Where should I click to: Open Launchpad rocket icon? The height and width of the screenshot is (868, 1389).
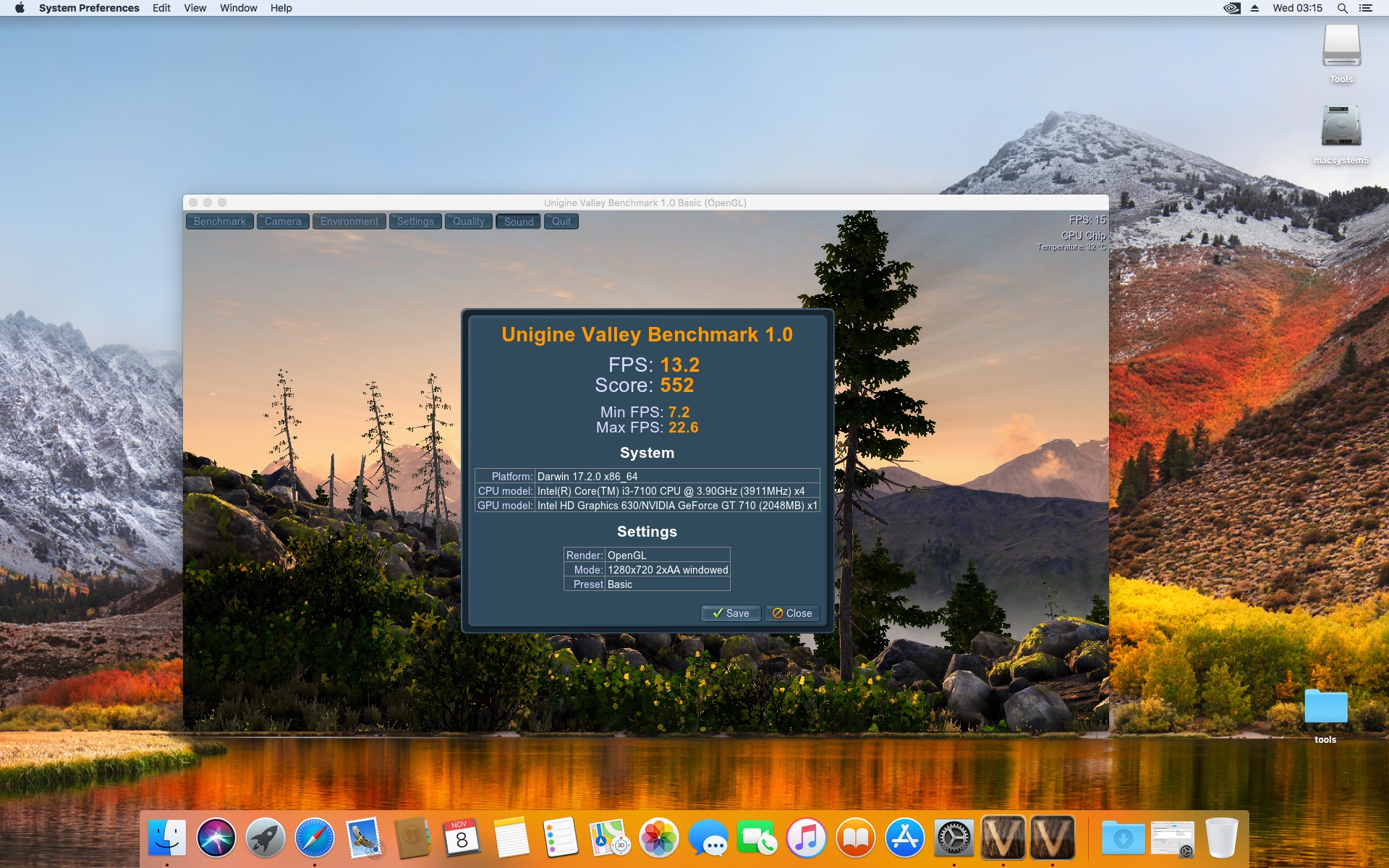click(x=266, y=838)
